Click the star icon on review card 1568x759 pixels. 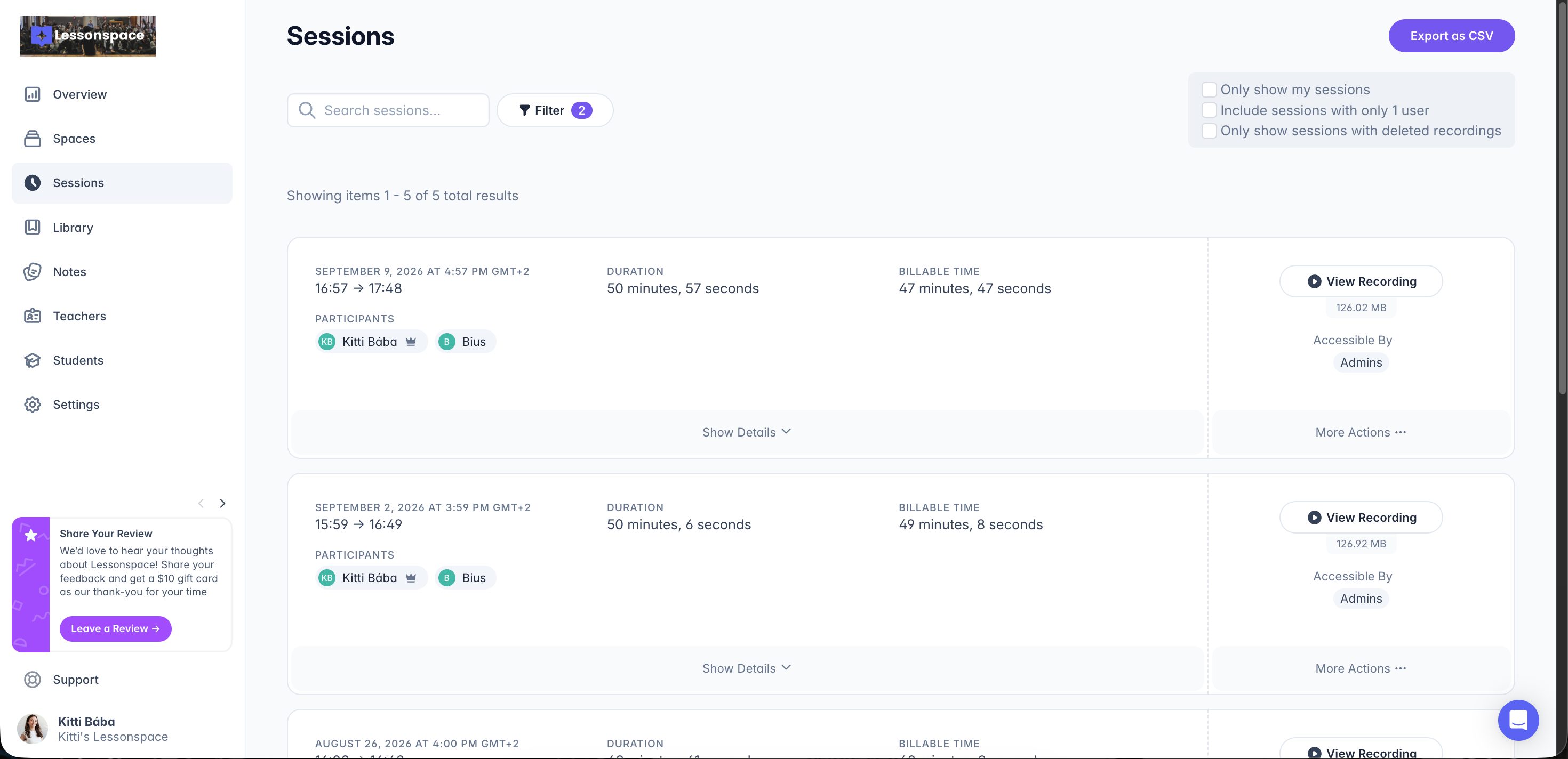point(30,535)
